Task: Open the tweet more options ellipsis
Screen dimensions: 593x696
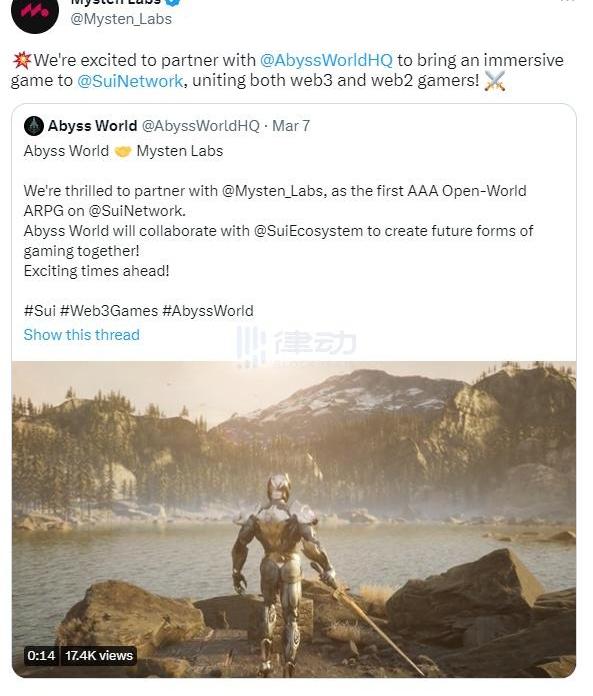Action: click(x=567, y=2)
